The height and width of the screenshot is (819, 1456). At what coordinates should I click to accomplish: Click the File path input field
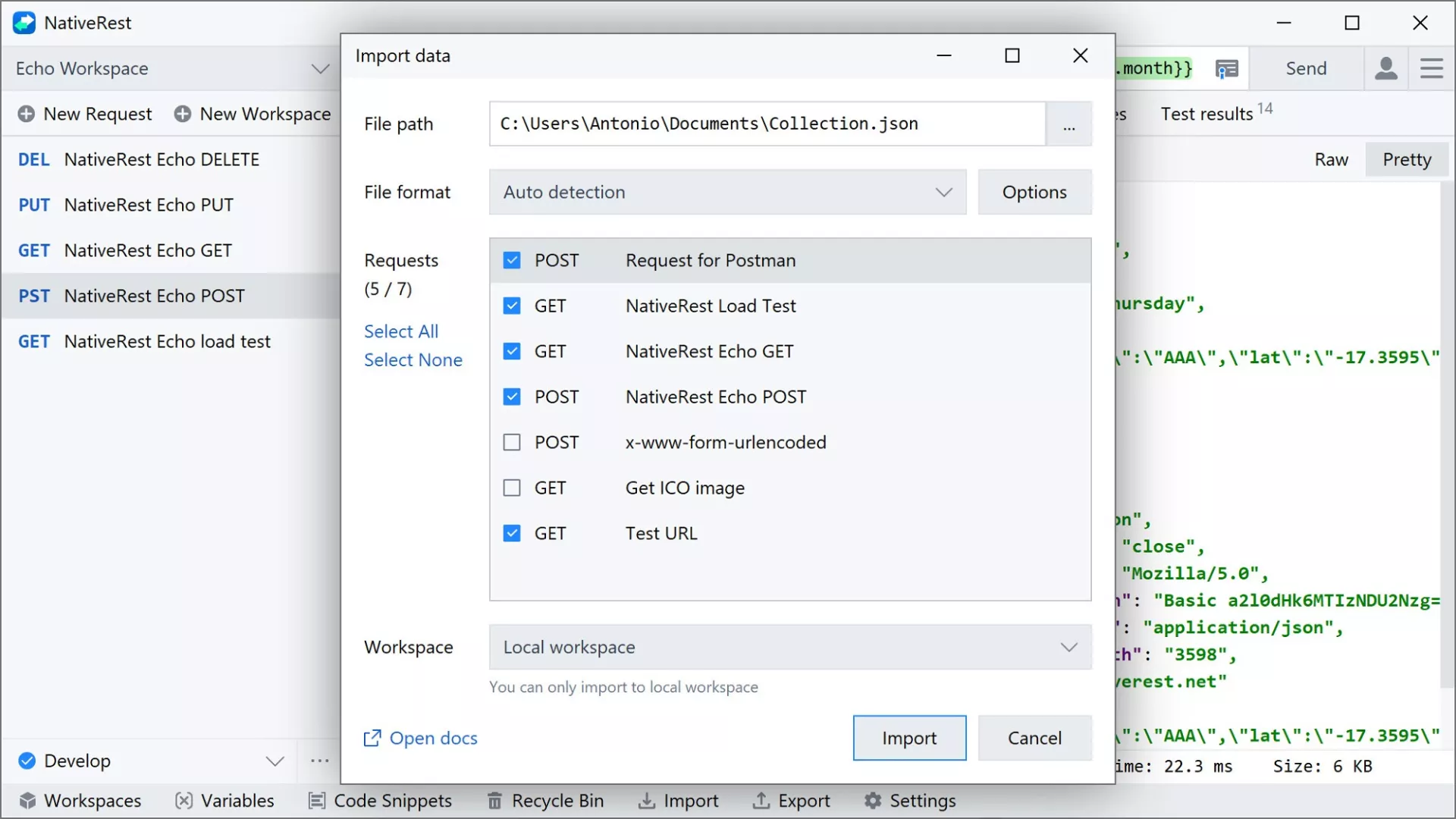767,124
